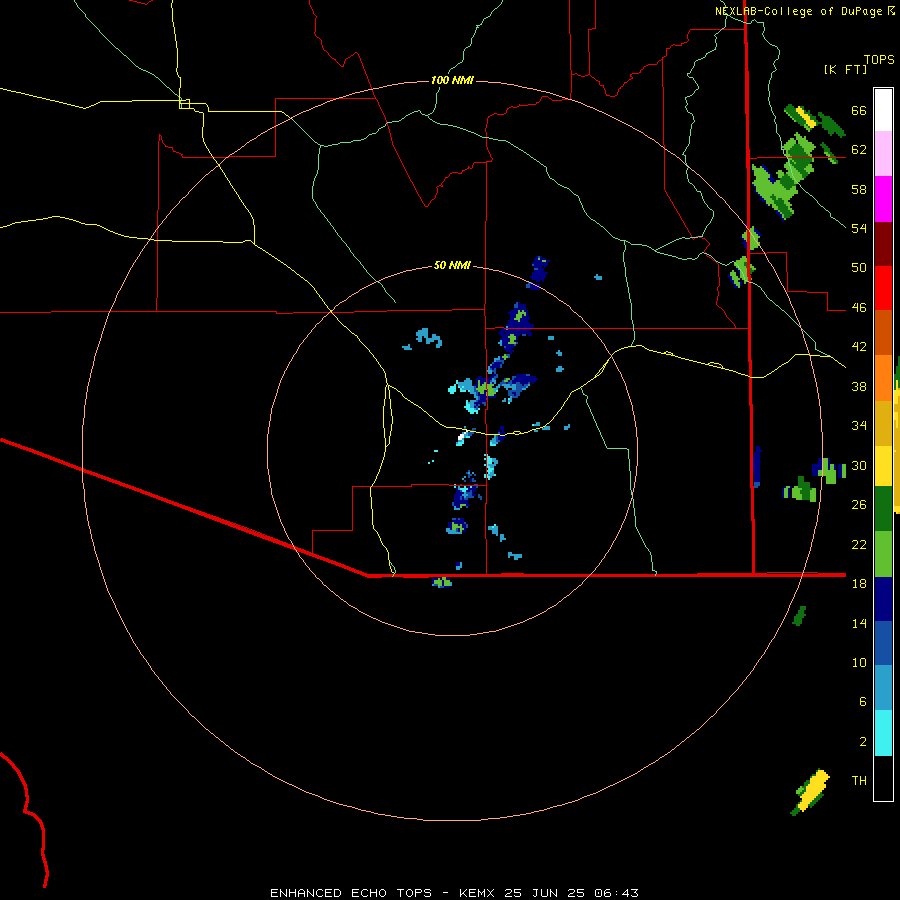
Task: Click the white swatch in the tops legend
Action: point(883,110)
